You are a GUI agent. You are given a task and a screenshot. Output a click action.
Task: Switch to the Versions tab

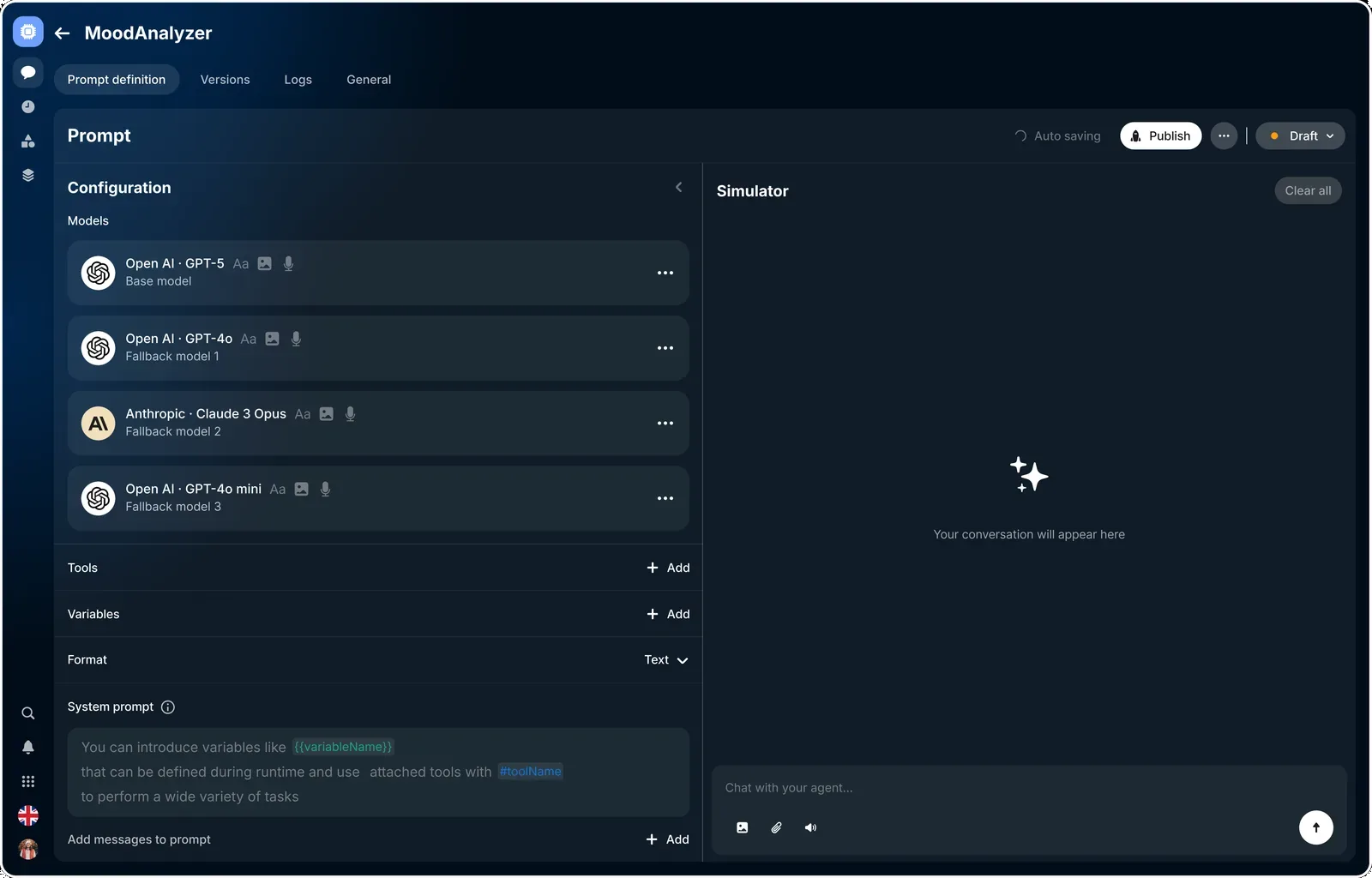[225, 80]
